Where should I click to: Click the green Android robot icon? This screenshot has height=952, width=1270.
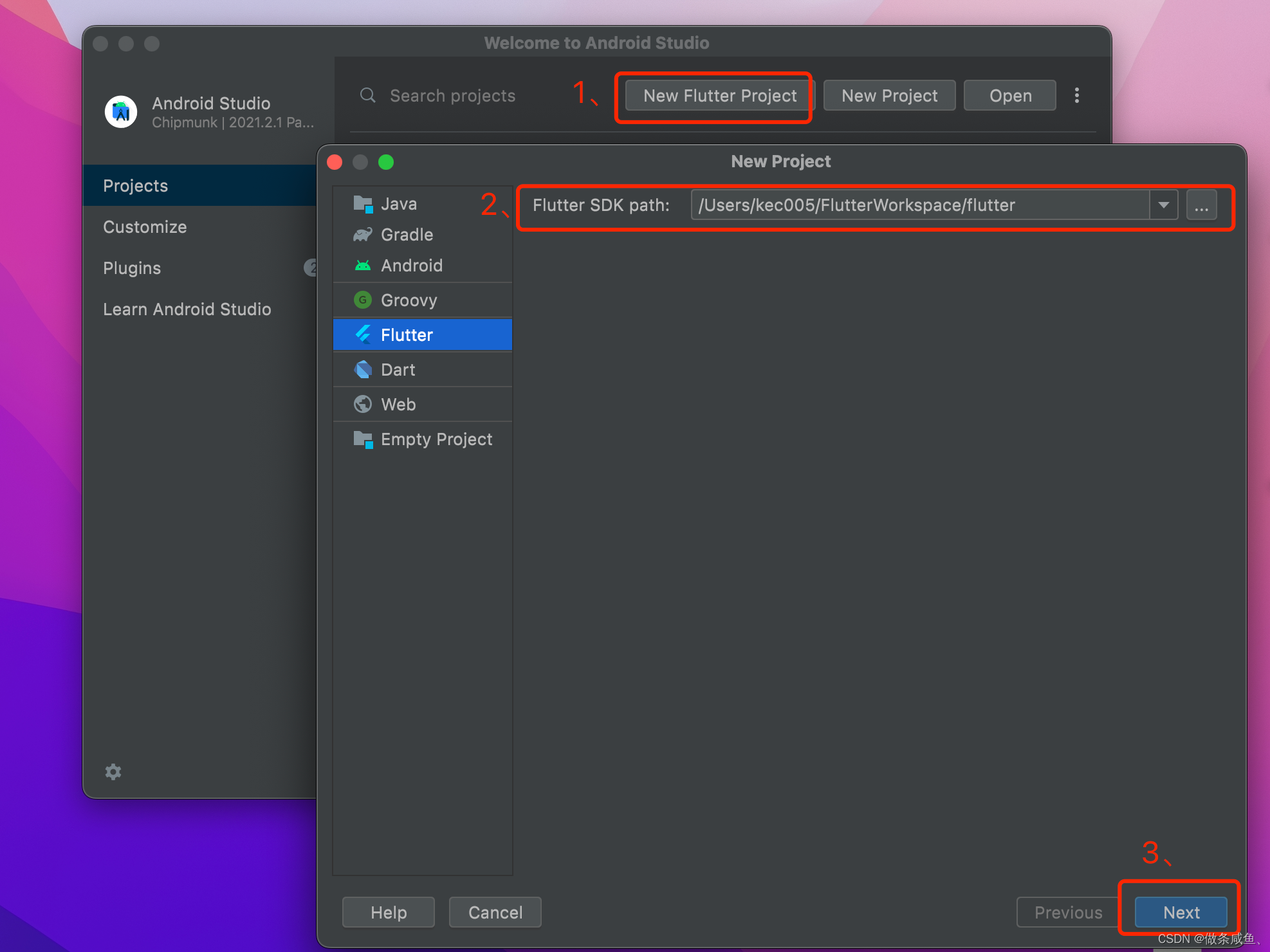click(x=363, y=265)
